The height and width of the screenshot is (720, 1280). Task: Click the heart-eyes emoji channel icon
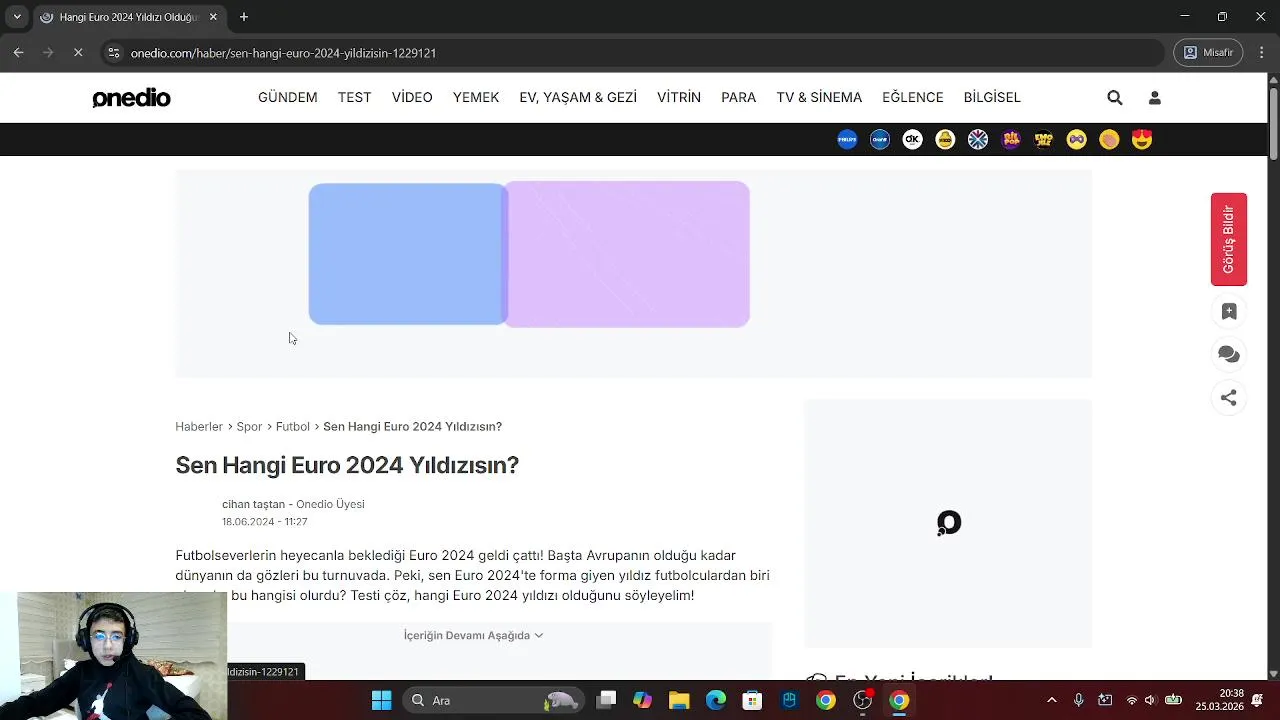click(x=1142, y=140)
